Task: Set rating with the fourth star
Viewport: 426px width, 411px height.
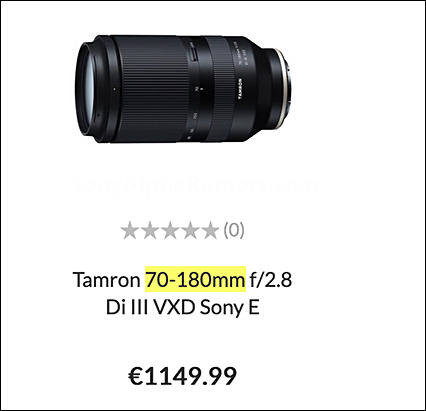Action: pos(190,230)
